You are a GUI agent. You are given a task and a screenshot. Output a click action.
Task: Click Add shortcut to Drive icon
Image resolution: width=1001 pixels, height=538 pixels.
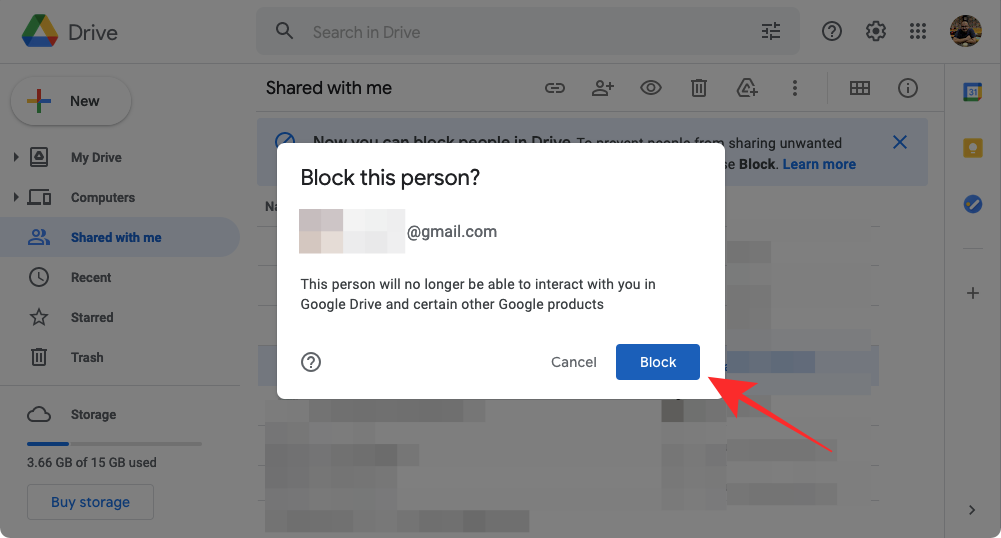tap(747, 88)
